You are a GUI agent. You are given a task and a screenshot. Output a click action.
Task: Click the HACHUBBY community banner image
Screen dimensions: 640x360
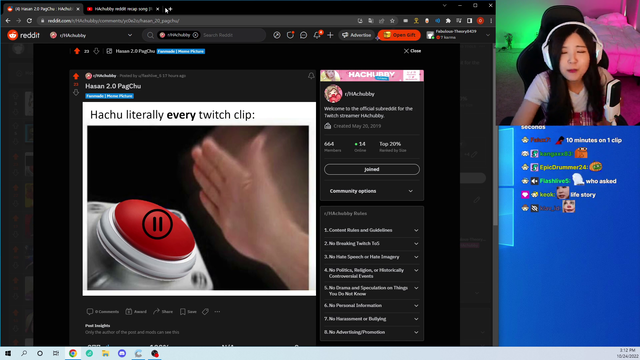(372, 76)
